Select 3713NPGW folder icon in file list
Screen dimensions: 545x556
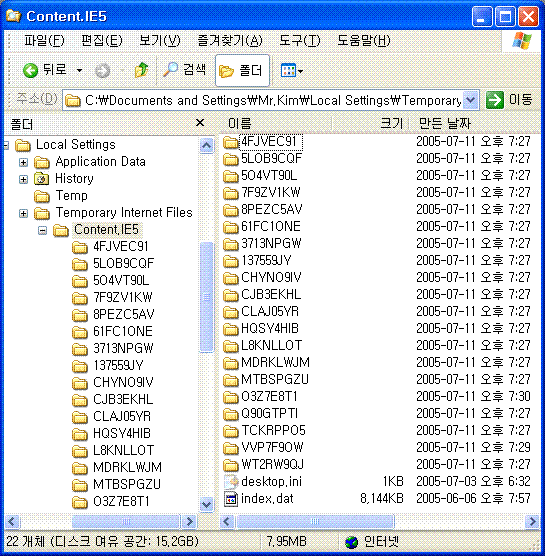click(x=230, y=244)
